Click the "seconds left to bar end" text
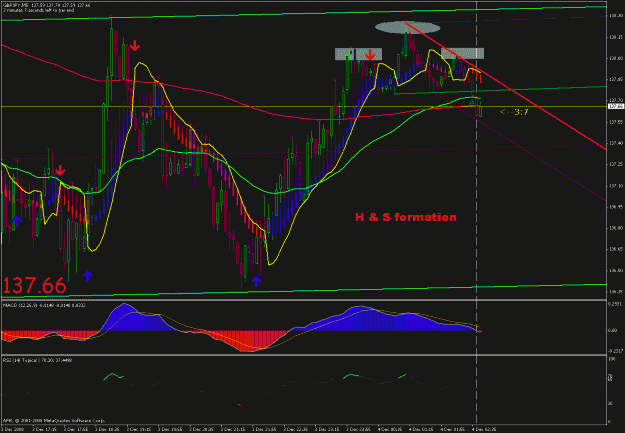This screenshot has height=433, width=625. pyautogui.click(x=38, y=10)
